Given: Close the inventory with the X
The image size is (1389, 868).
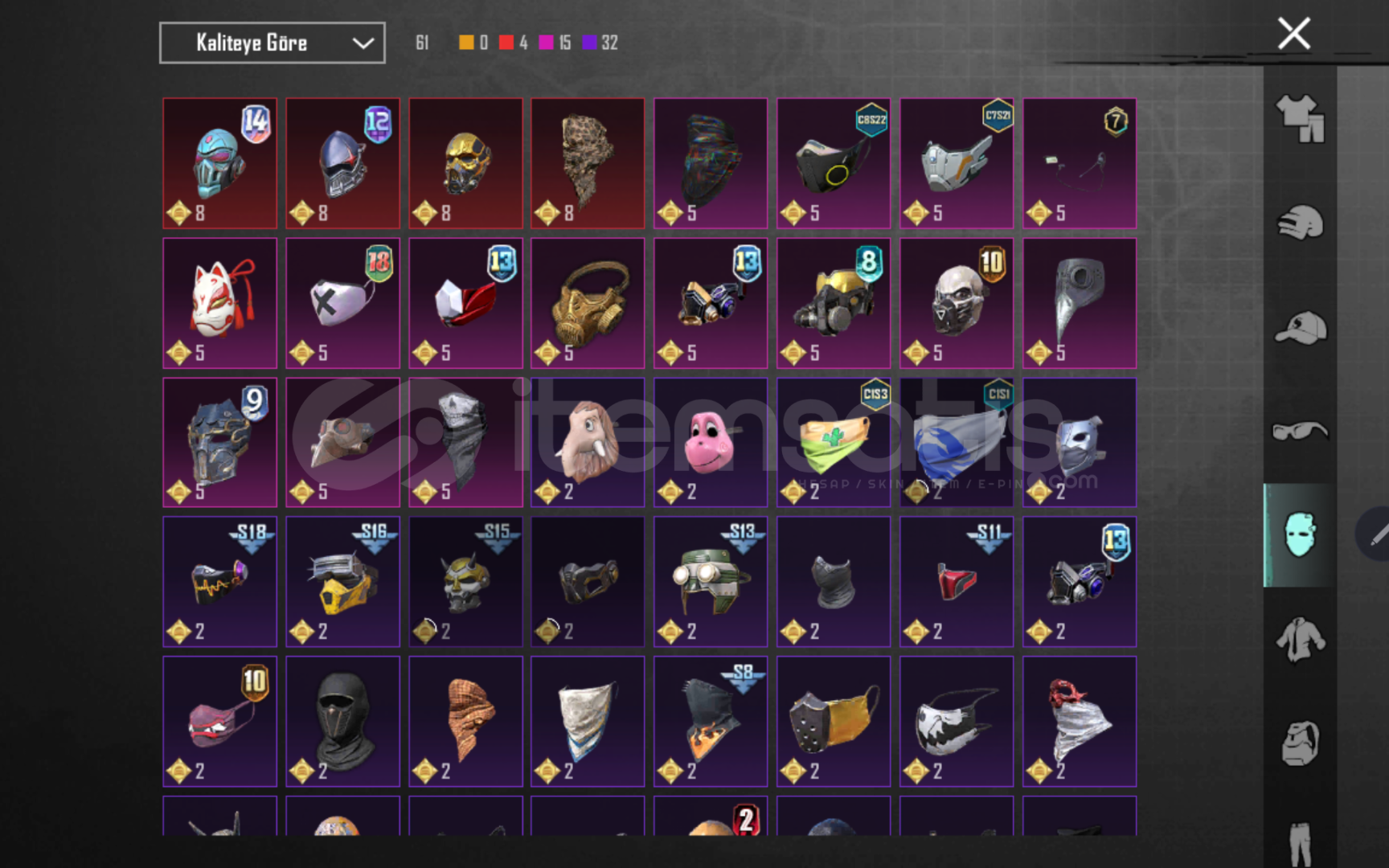Looking at the screenshot, I should click(x=1294, y=34).
